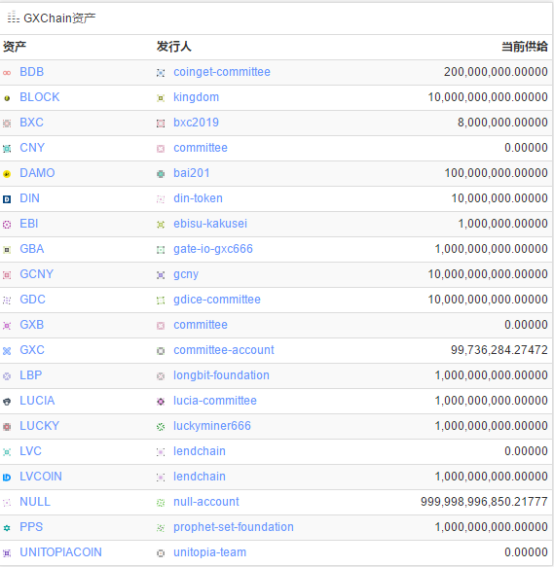
Task: Click the GXC asset logo icon
Action: [7, 351]
